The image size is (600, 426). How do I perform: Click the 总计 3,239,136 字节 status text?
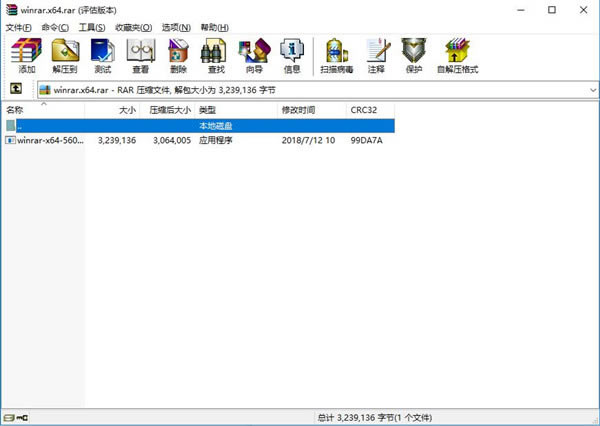click(375, 418)
